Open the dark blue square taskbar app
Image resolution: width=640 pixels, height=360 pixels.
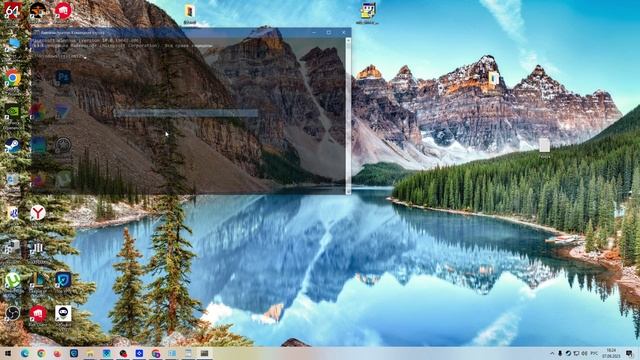[x=74, y=353]
